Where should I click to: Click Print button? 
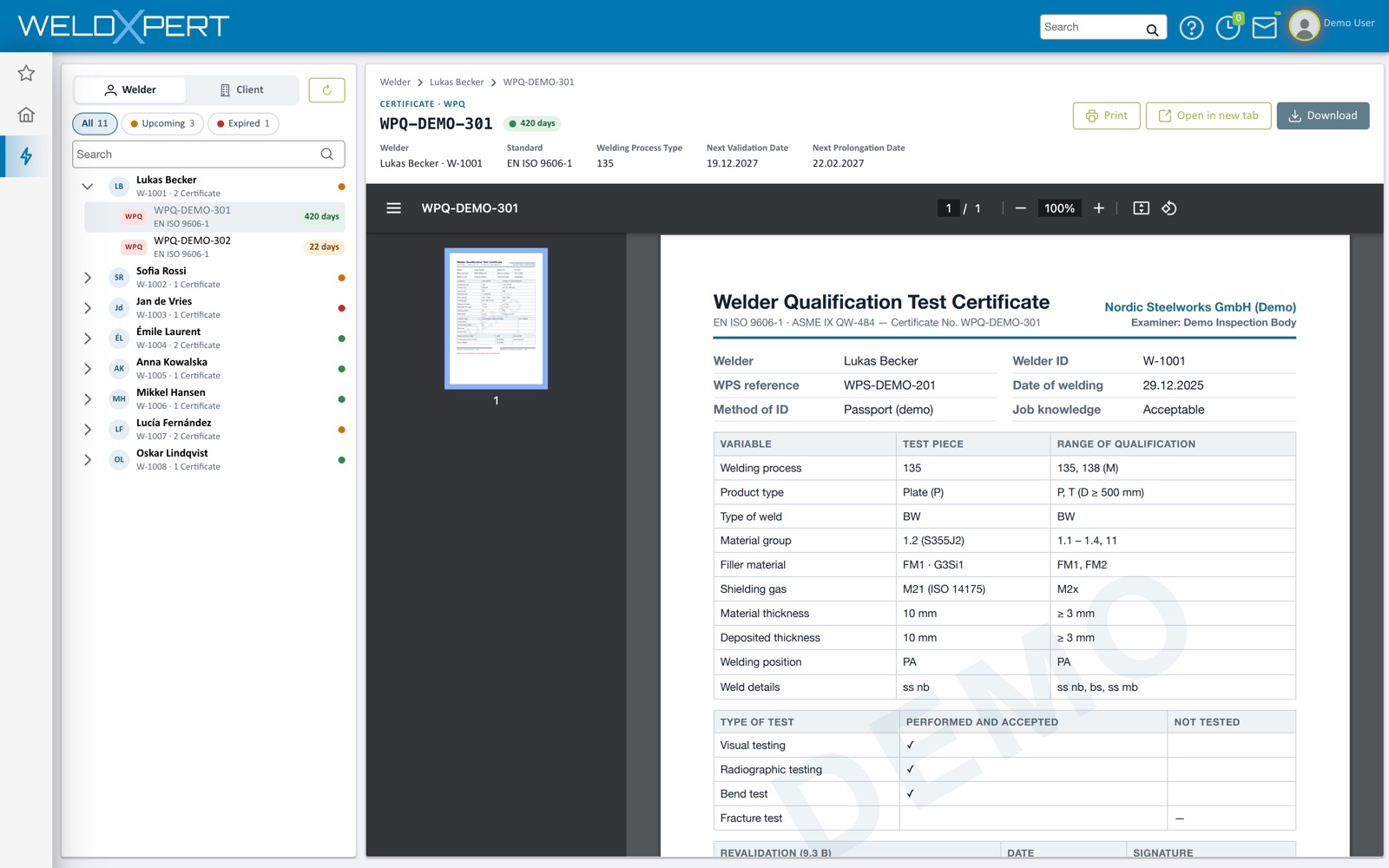pos(1107,115)
